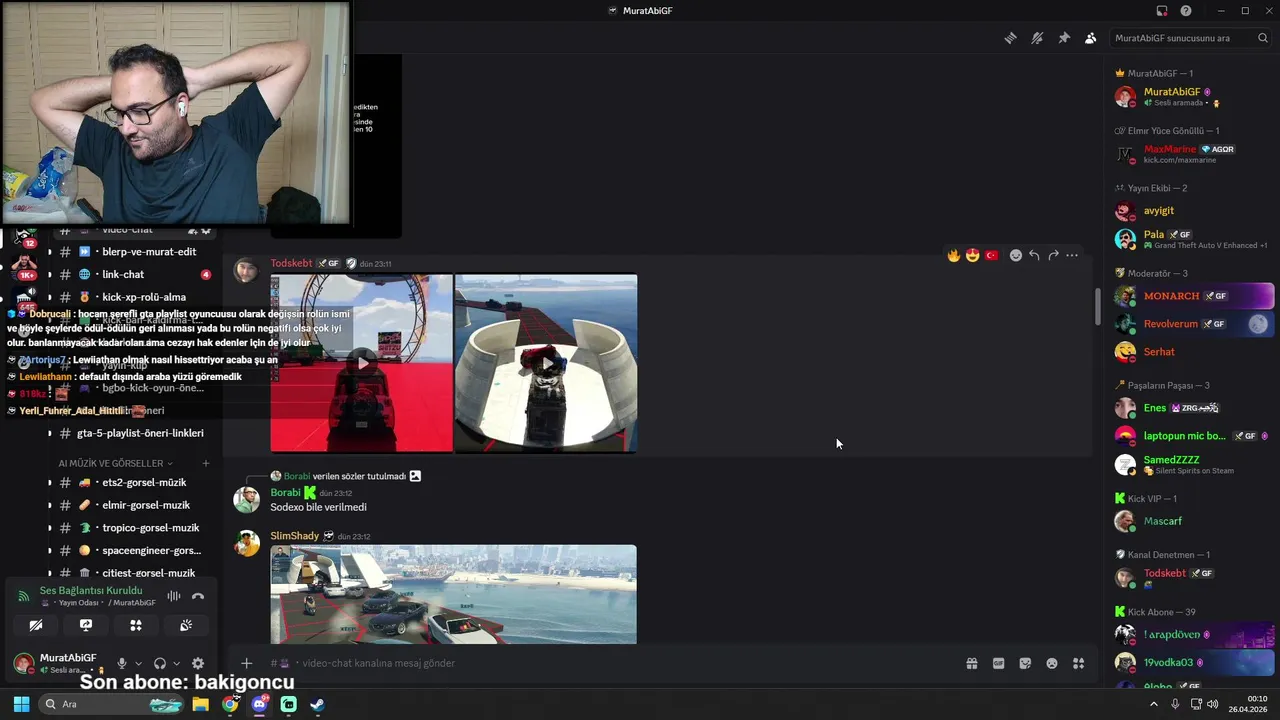Open Steam from taskbar

click(318, 704)
